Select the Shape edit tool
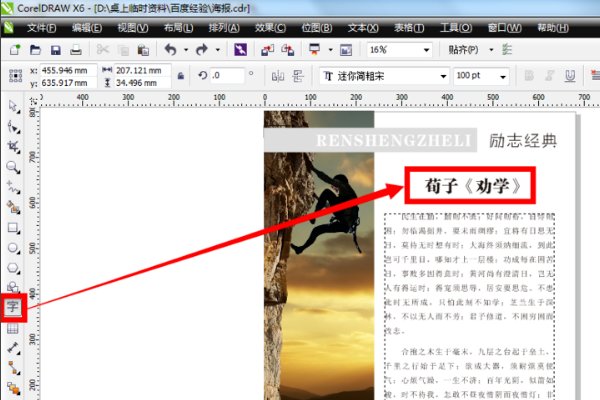This screenshot has width=600, height=400. tap(14, 127)
